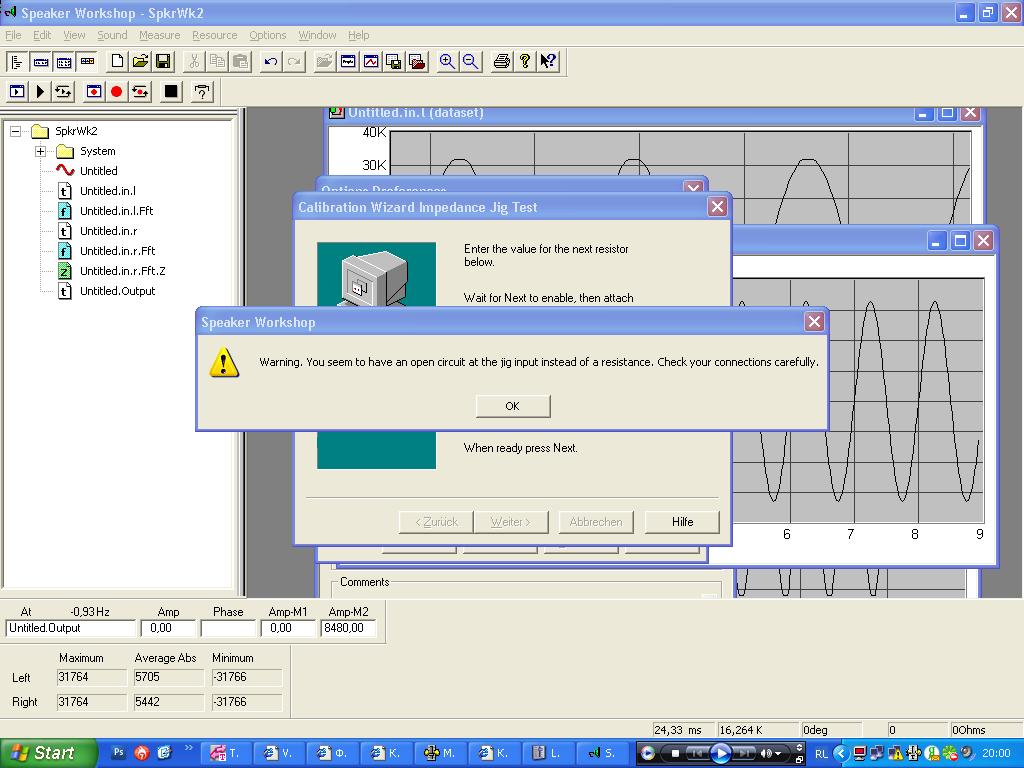Click the Zurück button in the wizard
The width and height of the screenshot is (1024, 768).
click(436, 522)
